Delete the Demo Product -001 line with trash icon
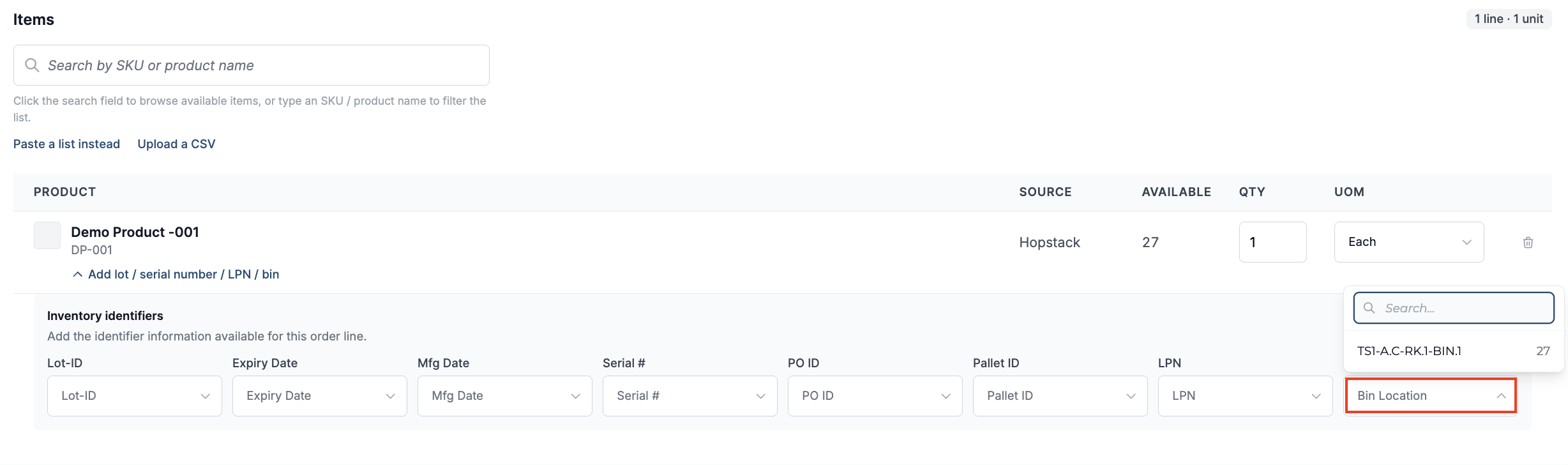 click(x=1528, y=242)
